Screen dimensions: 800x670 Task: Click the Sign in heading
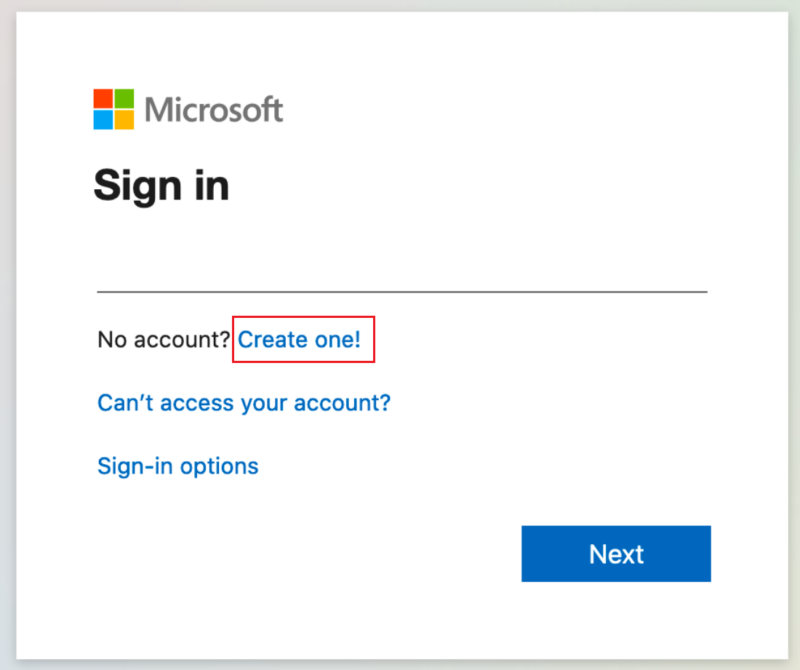coord(162,186)
